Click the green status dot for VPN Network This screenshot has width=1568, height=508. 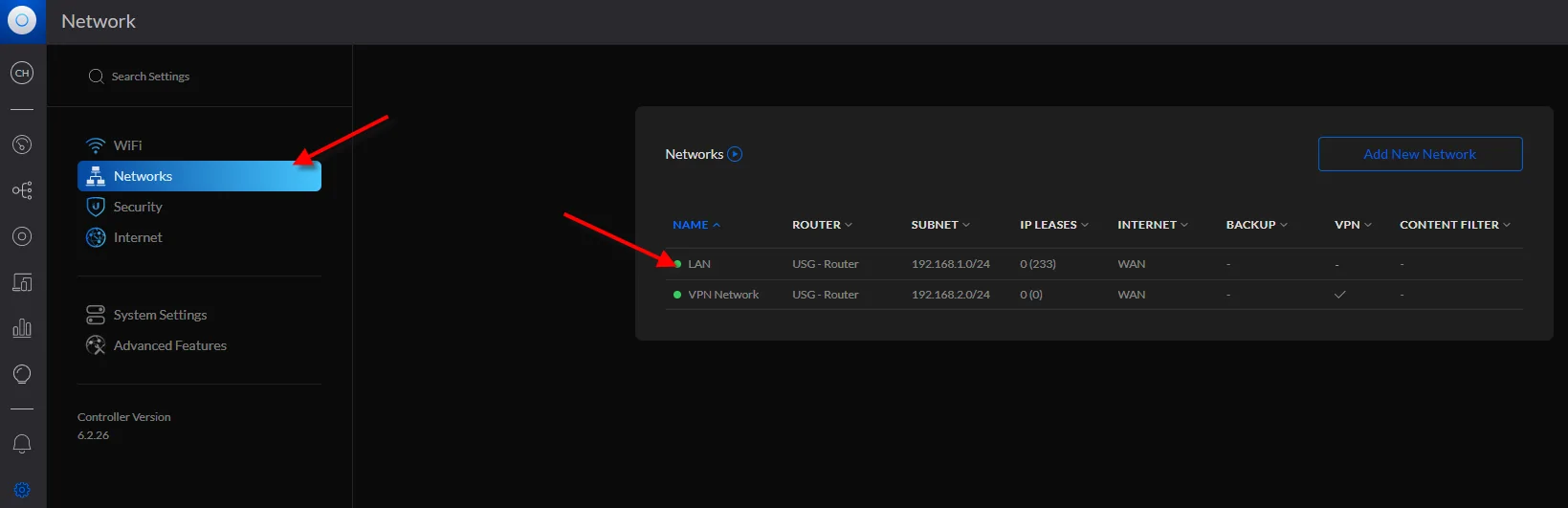click(677, 295)
